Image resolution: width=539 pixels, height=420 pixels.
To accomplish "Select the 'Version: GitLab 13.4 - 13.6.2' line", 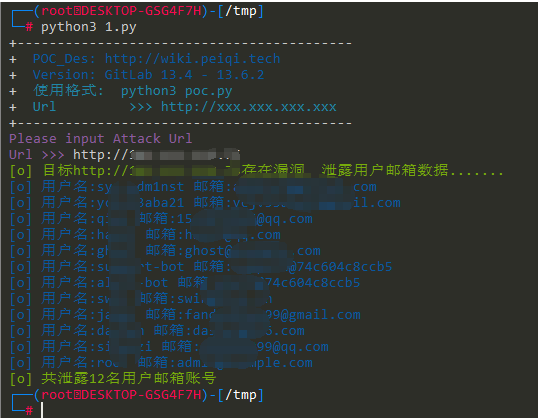I will 148,75.
